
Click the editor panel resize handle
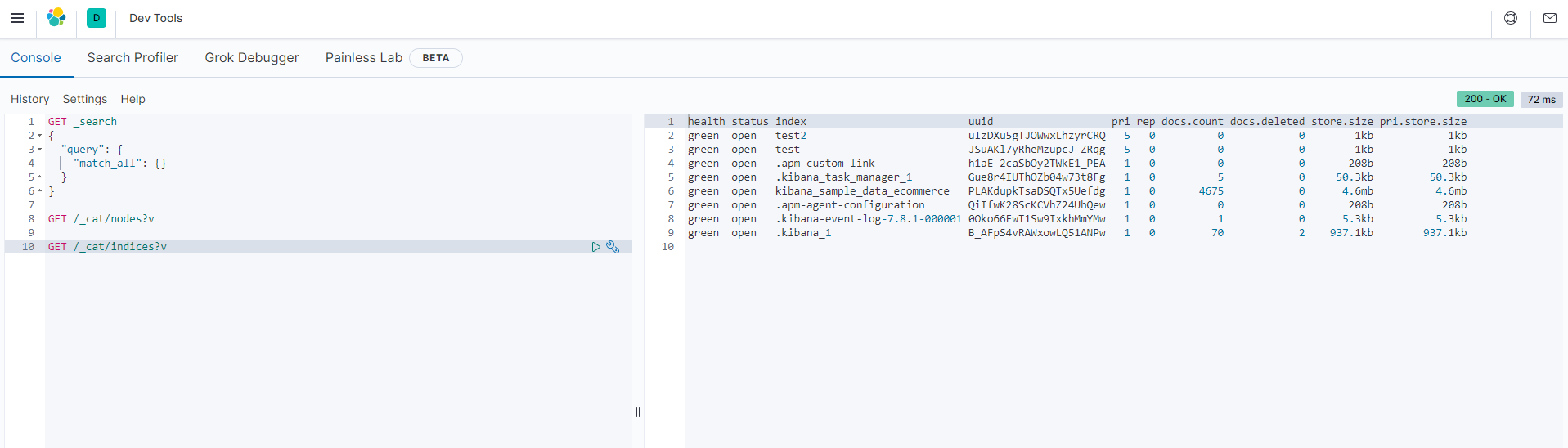[x=638, y=412]
